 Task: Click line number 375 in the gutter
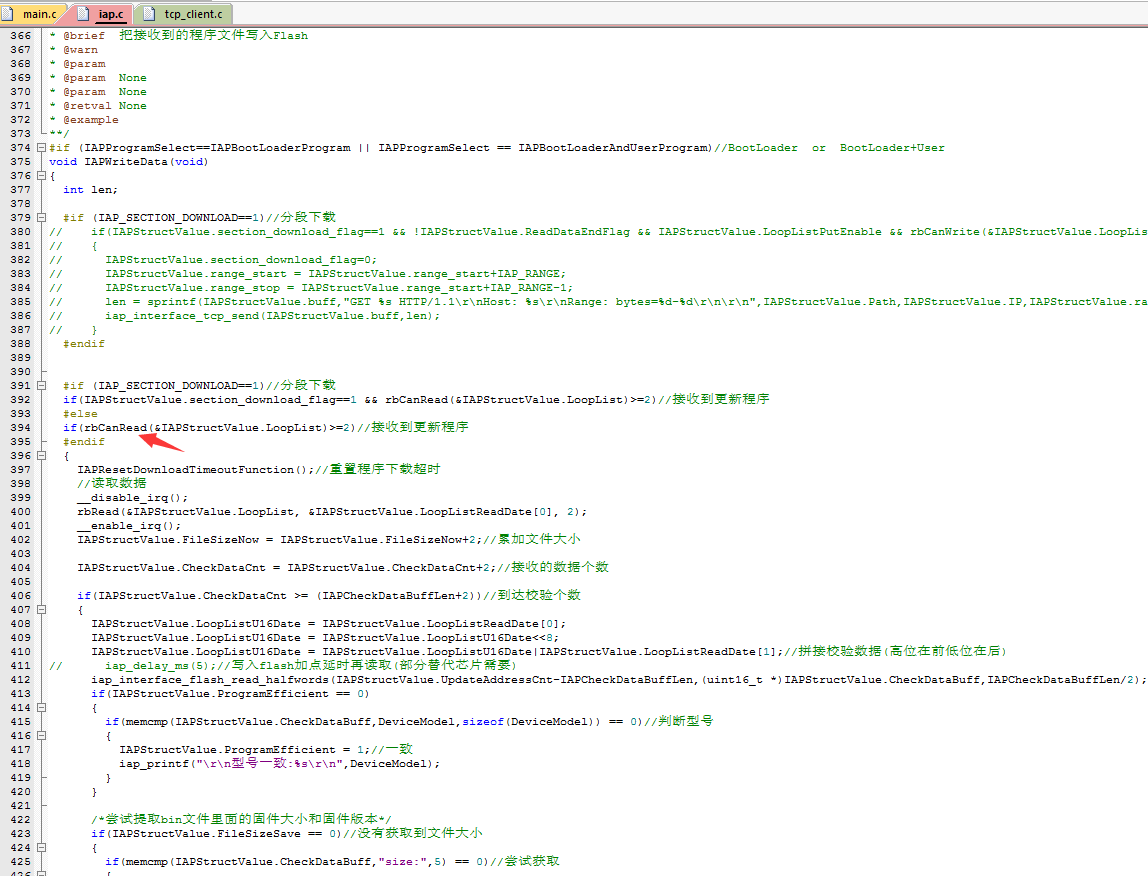[x=20, y=162]
